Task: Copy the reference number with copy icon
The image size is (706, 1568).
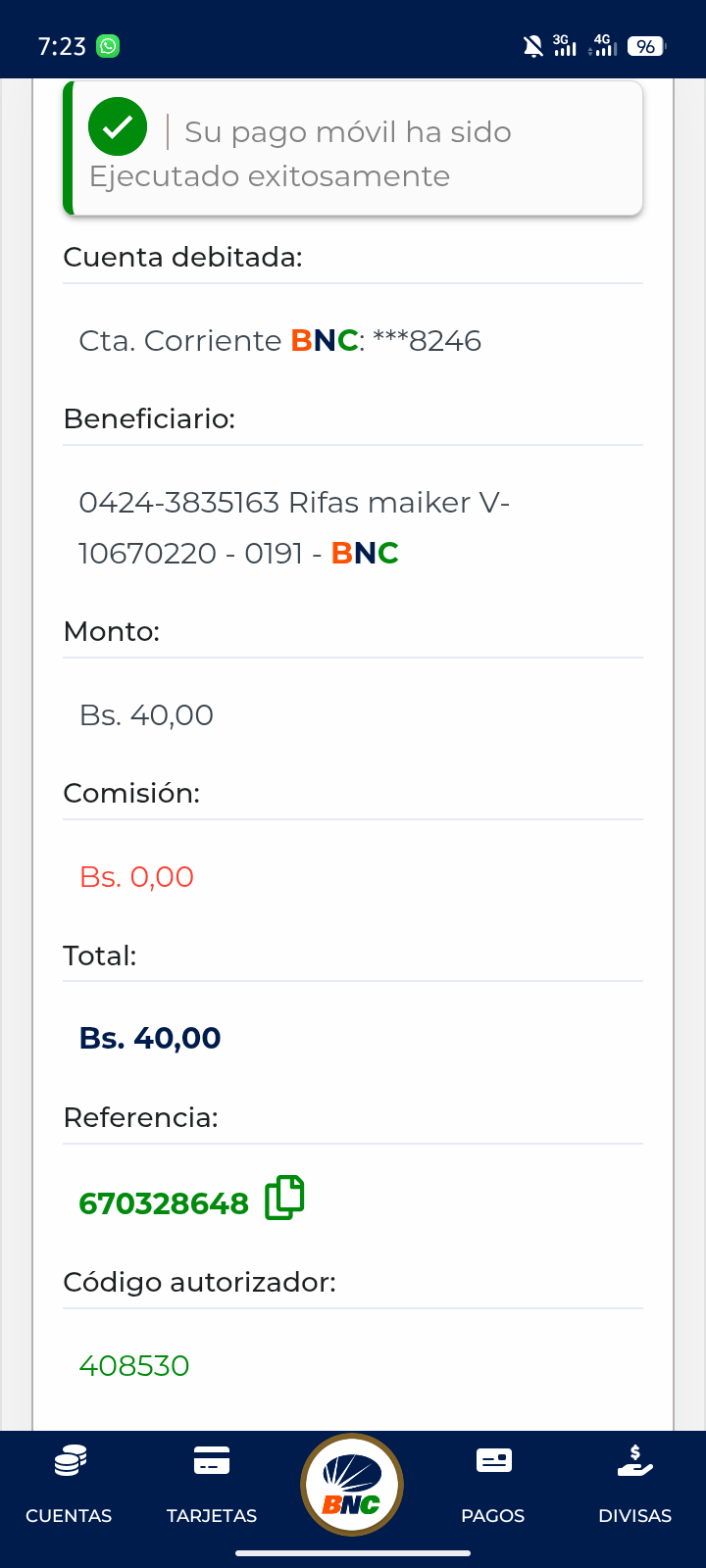Action: (x=284, y=1198)
